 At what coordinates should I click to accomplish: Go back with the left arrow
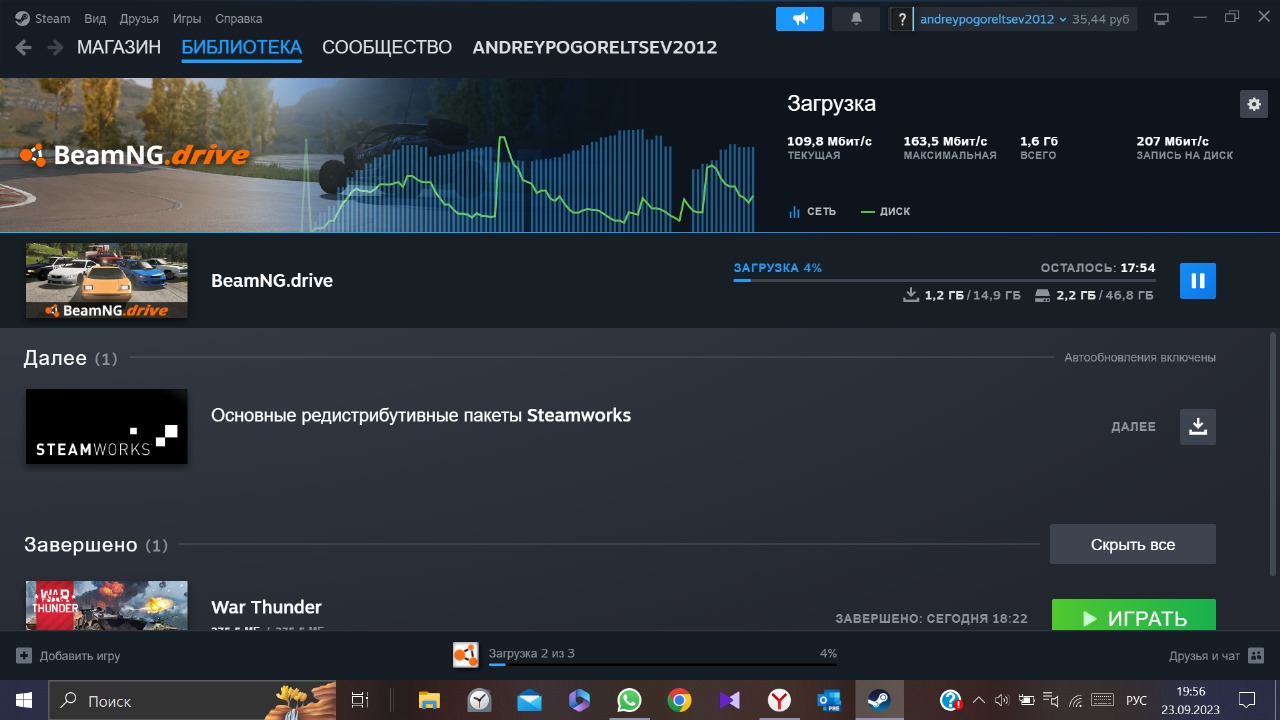coord(24,47)
